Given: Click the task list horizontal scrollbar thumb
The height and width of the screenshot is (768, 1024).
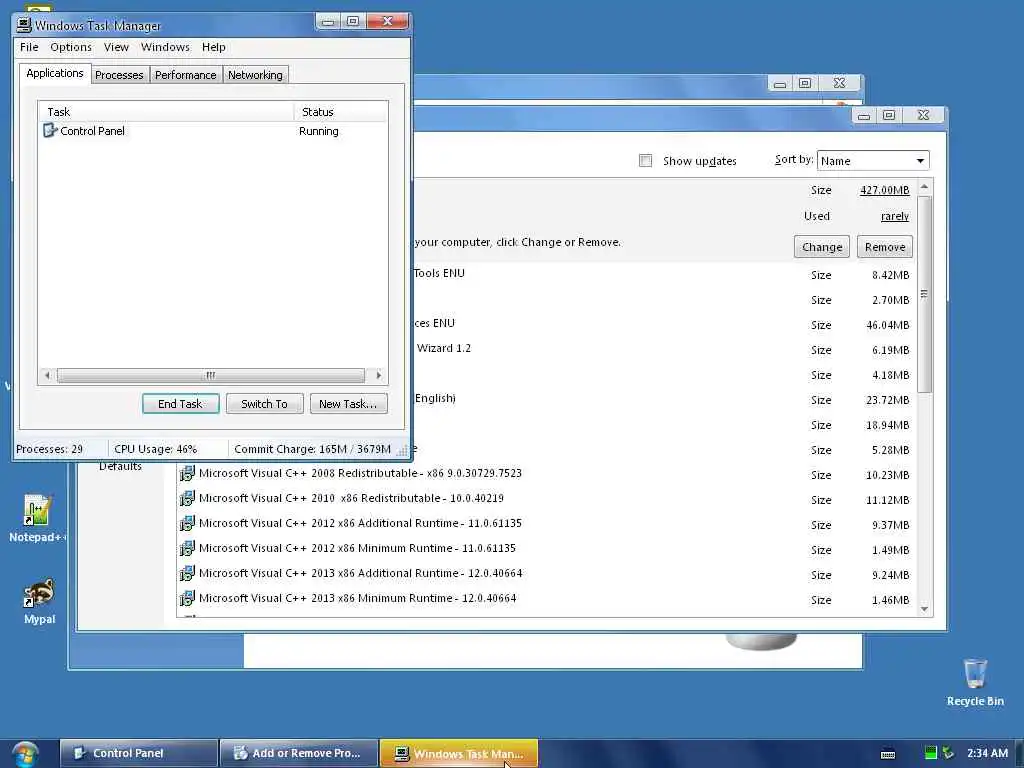Looking at the screenshot, I should [210, 375].
